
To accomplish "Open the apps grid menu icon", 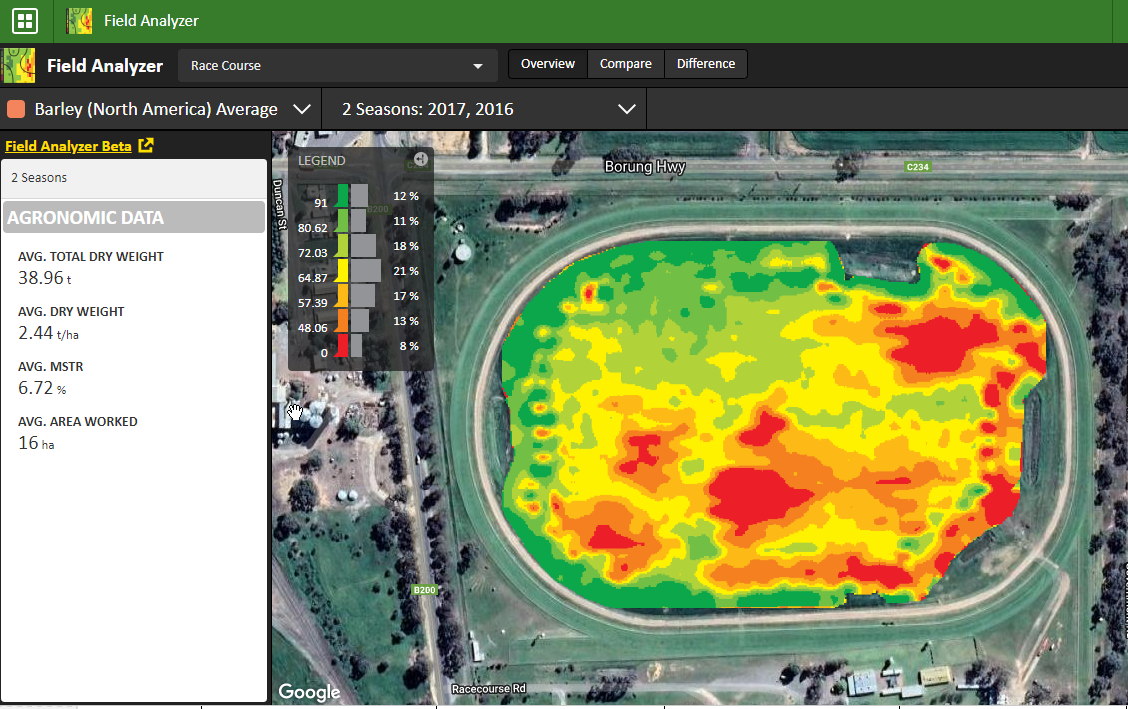I will pos(25,21).
